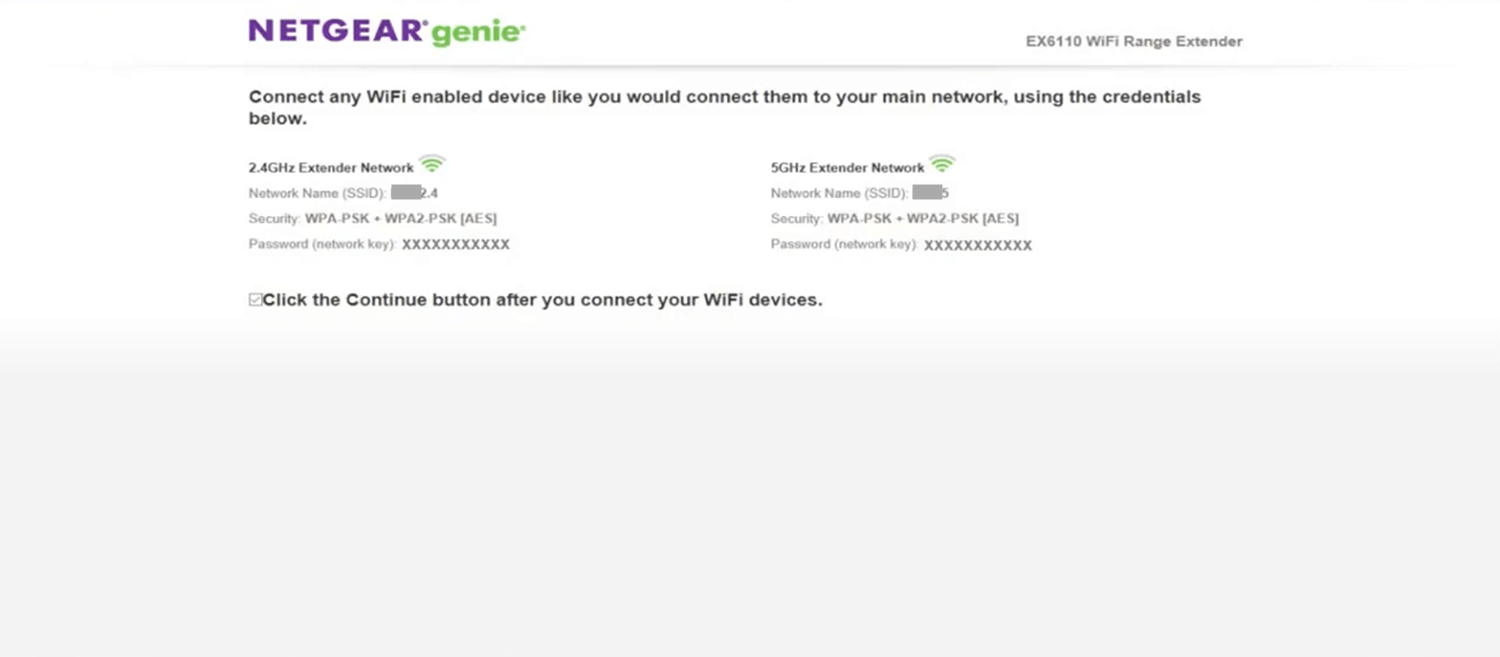Click the 2.4GHz network SSID value
Image resolution: width=1500 pixels, height=657 pixels.
[x=414, y=193]
